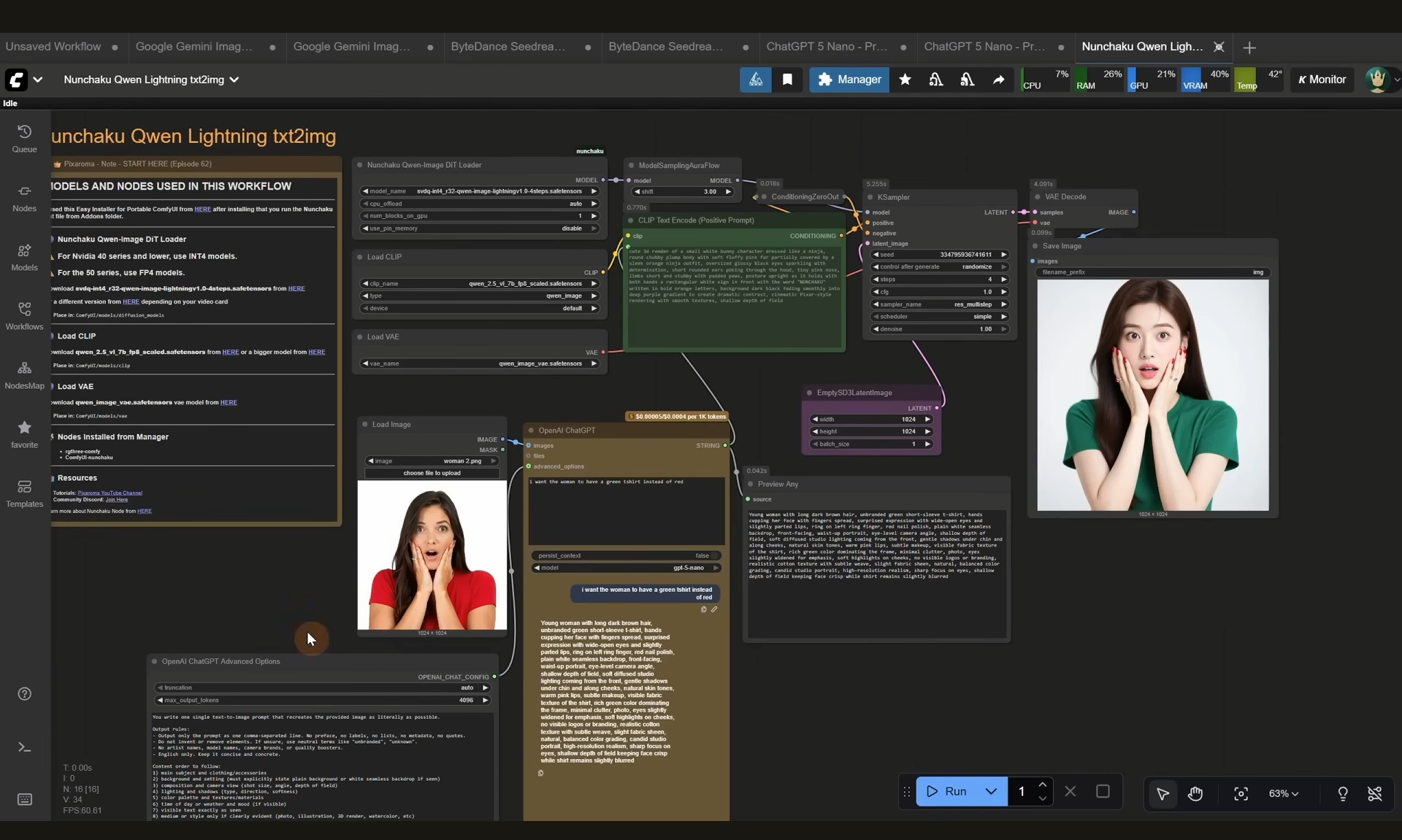Click the share arrow icon
This screenshot has height=840, width=1402.
[x=998, y=80]
